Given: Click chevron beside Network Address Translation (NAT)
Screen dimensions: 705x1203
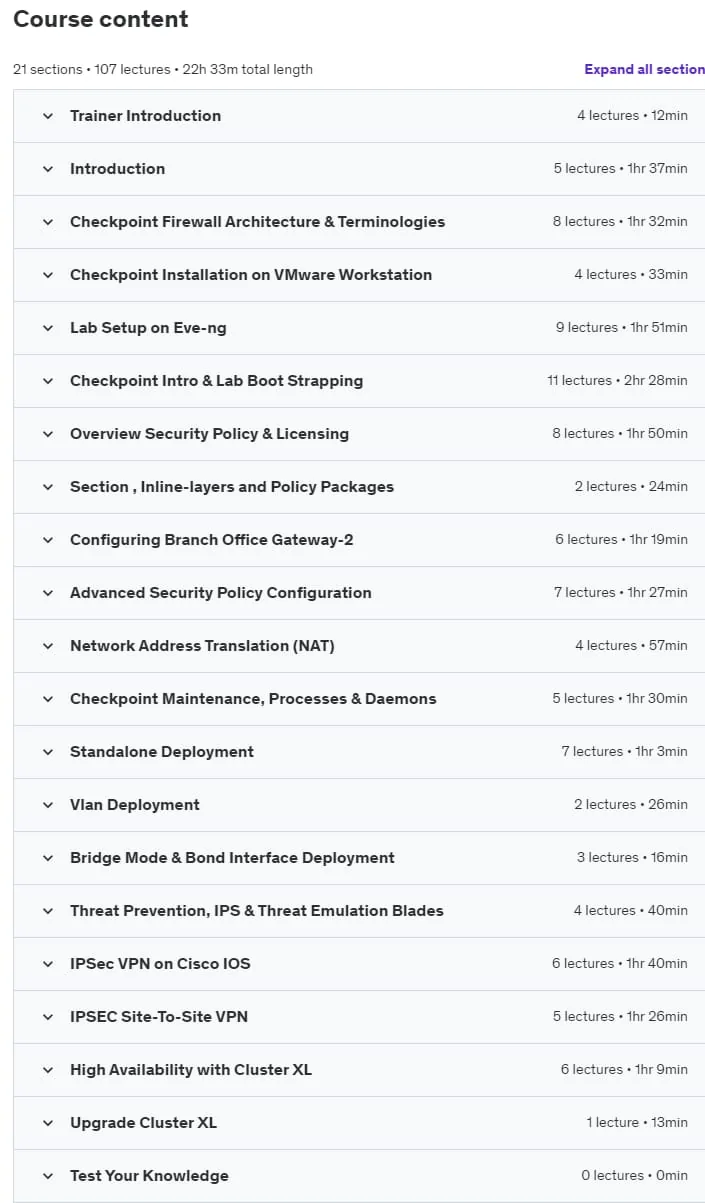Looking at the screenshot, I should tap(47, 646).
